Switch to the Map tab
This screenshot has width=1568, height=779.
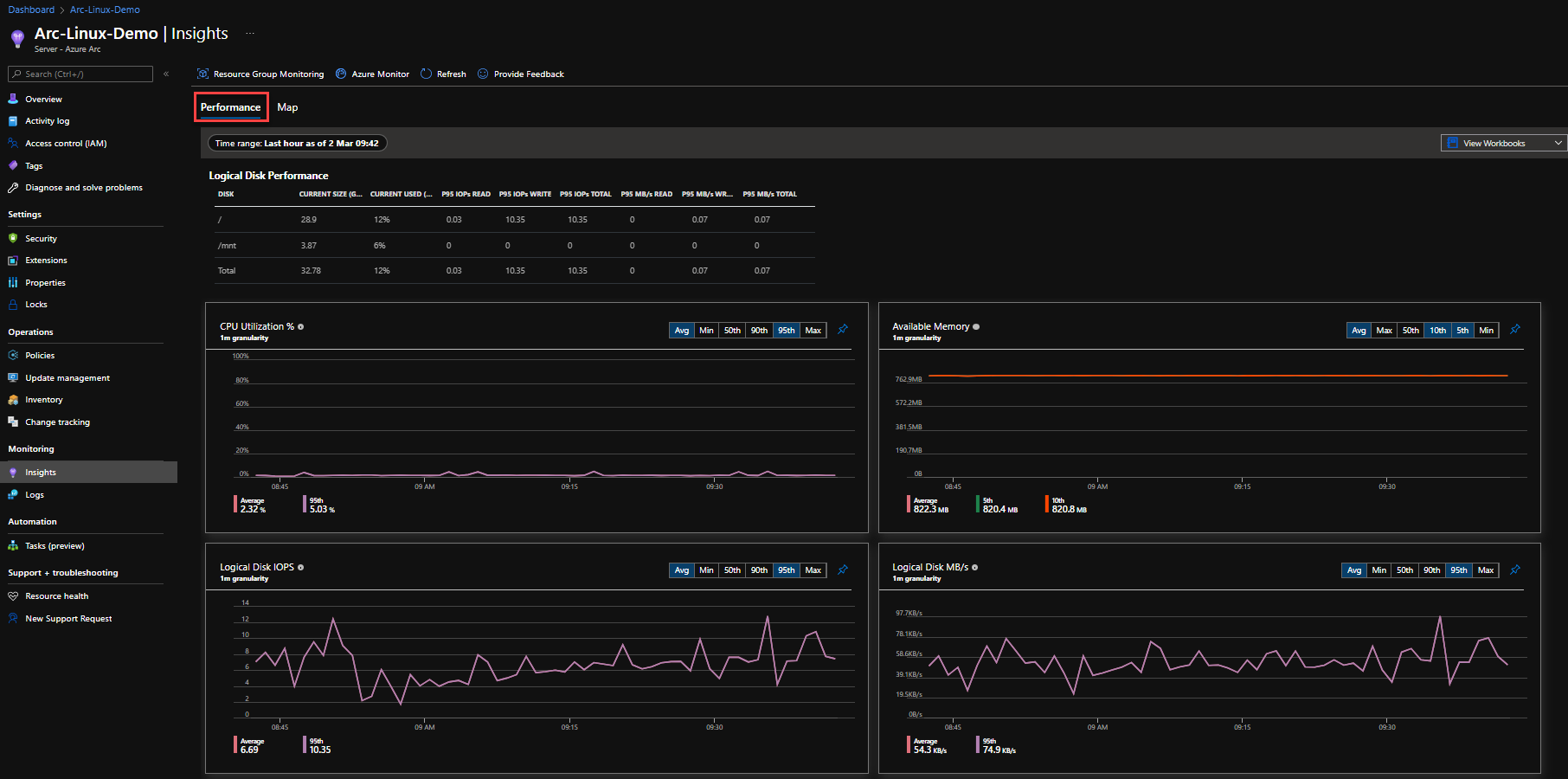point(287,107)
